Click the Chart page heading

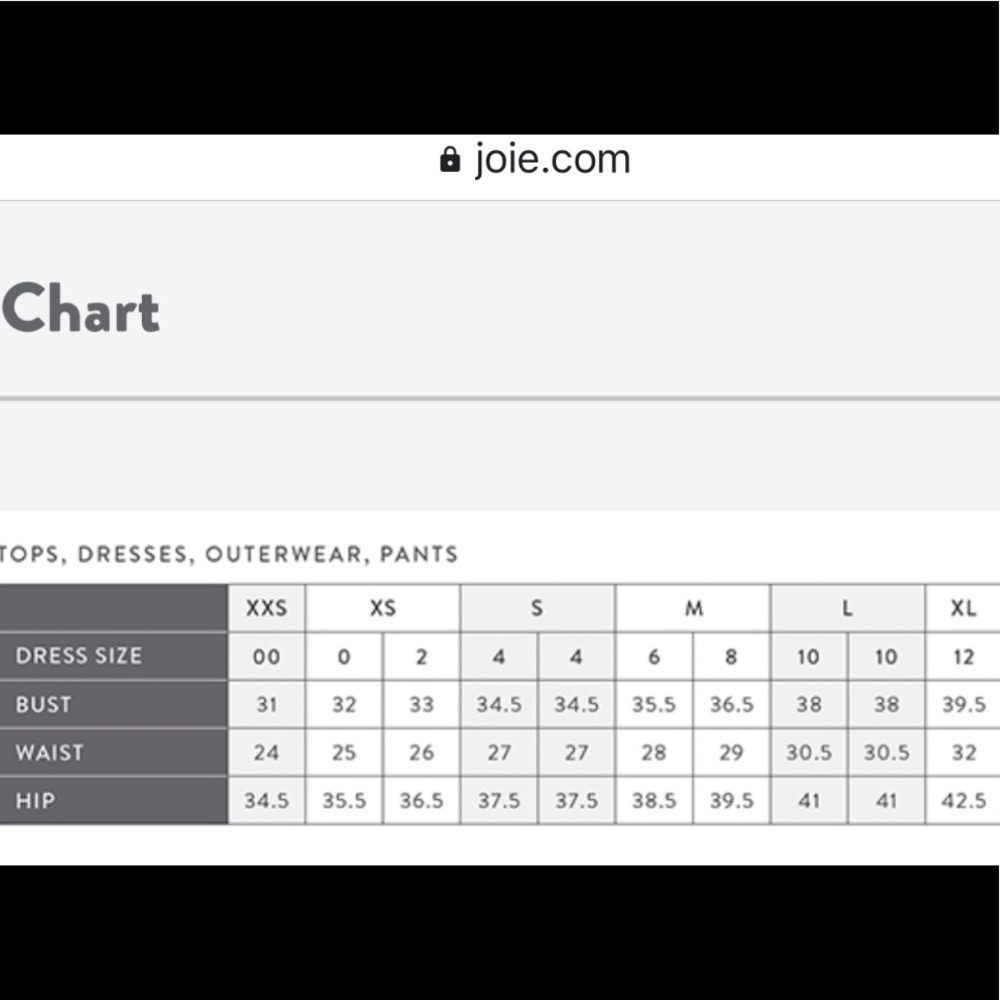coord(80,309)
